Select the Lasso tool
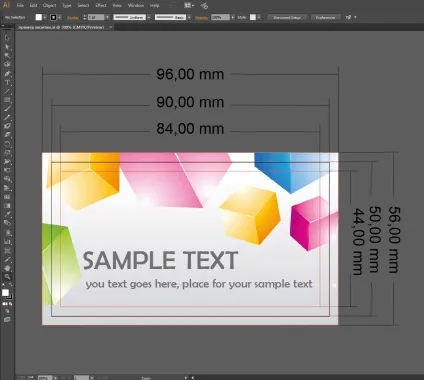Image resolution: width=424 pixels, height=380 pixels. [7, 64]
